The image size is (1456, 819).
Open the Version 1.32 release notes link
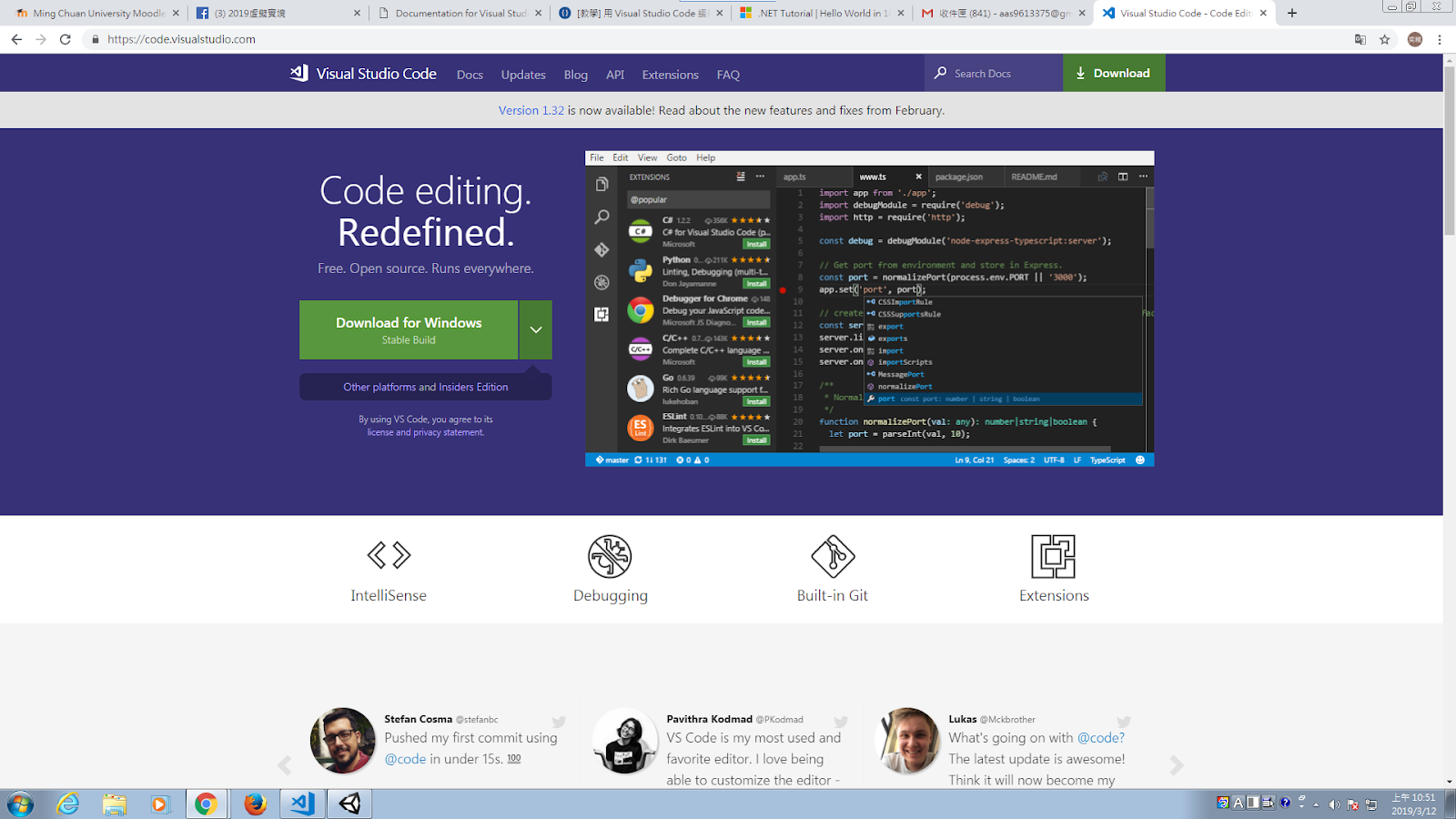tap(531, 110)
